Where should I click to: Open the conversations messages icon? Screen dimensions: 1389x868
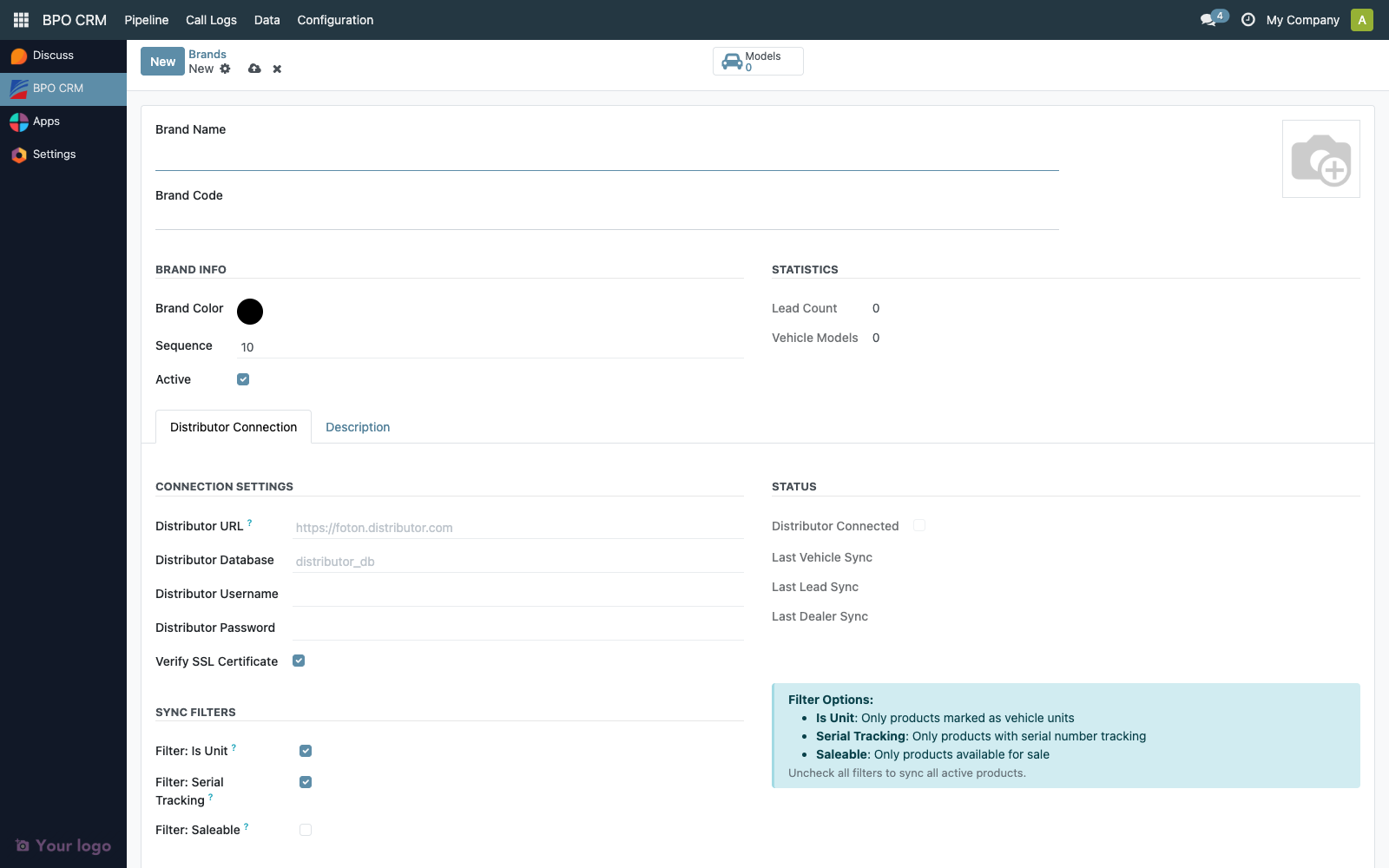tap(1208, 20)
